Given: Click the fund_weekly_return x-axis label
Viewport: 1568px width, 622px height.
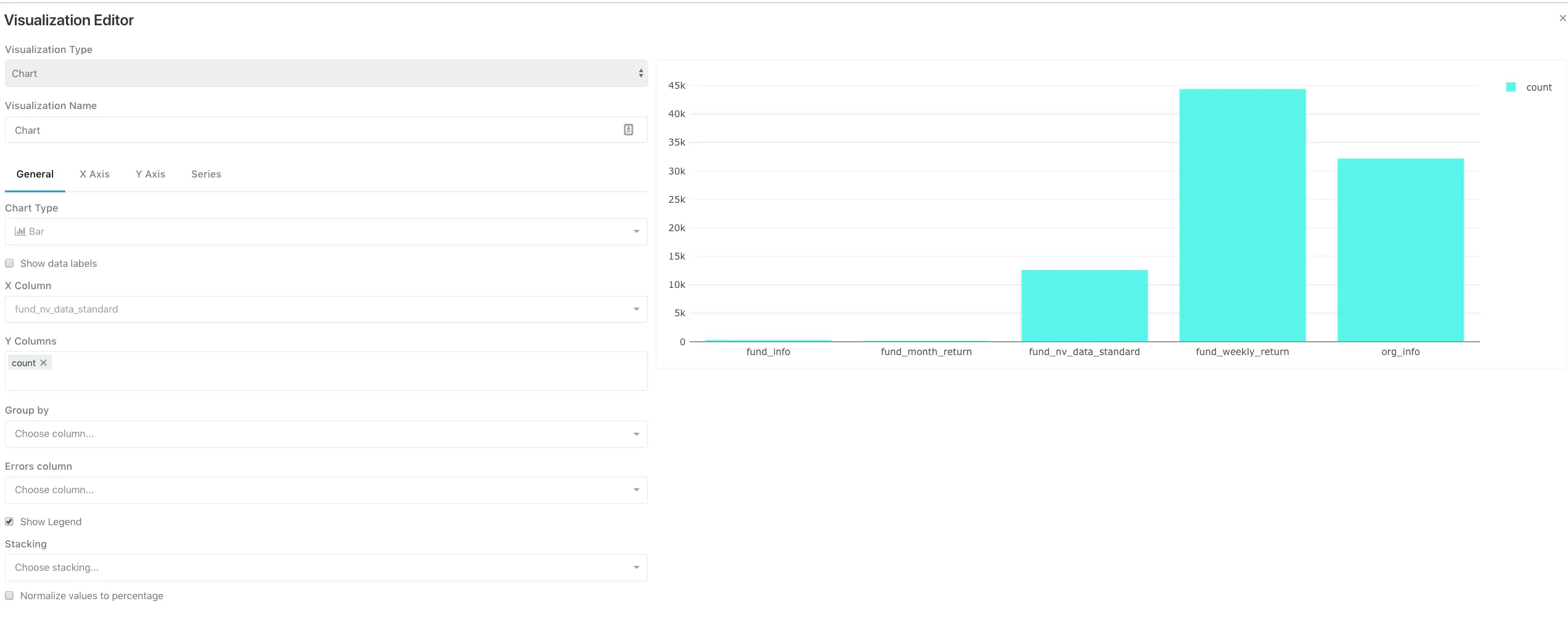Looking at the screenshot, I should coord(1242,352).
